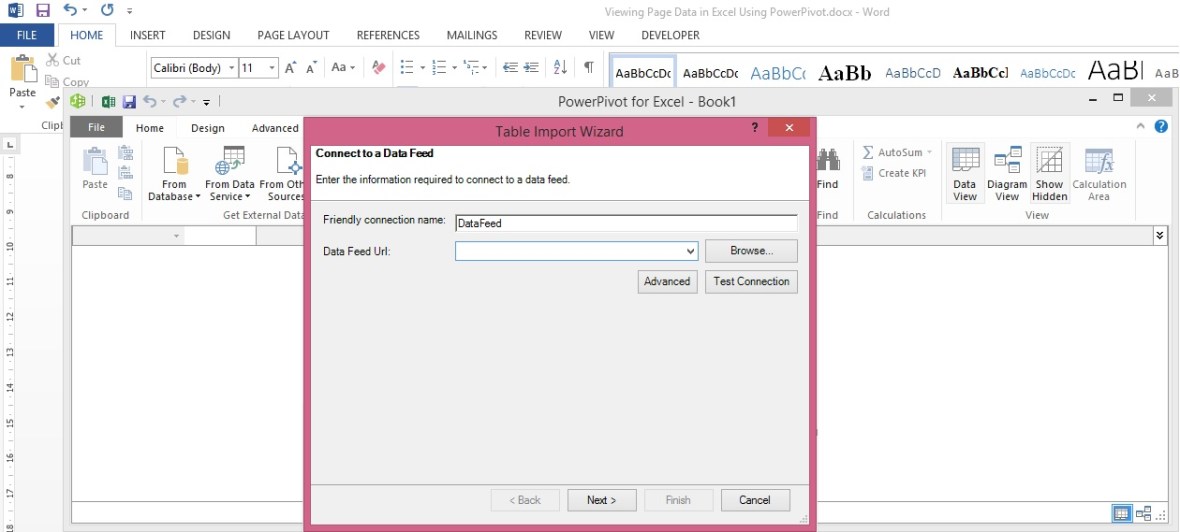This screenshot has height=532, width=1180.
Task: Switch to Diagram View in PowerPivot
Action: tap(1007, 174)
